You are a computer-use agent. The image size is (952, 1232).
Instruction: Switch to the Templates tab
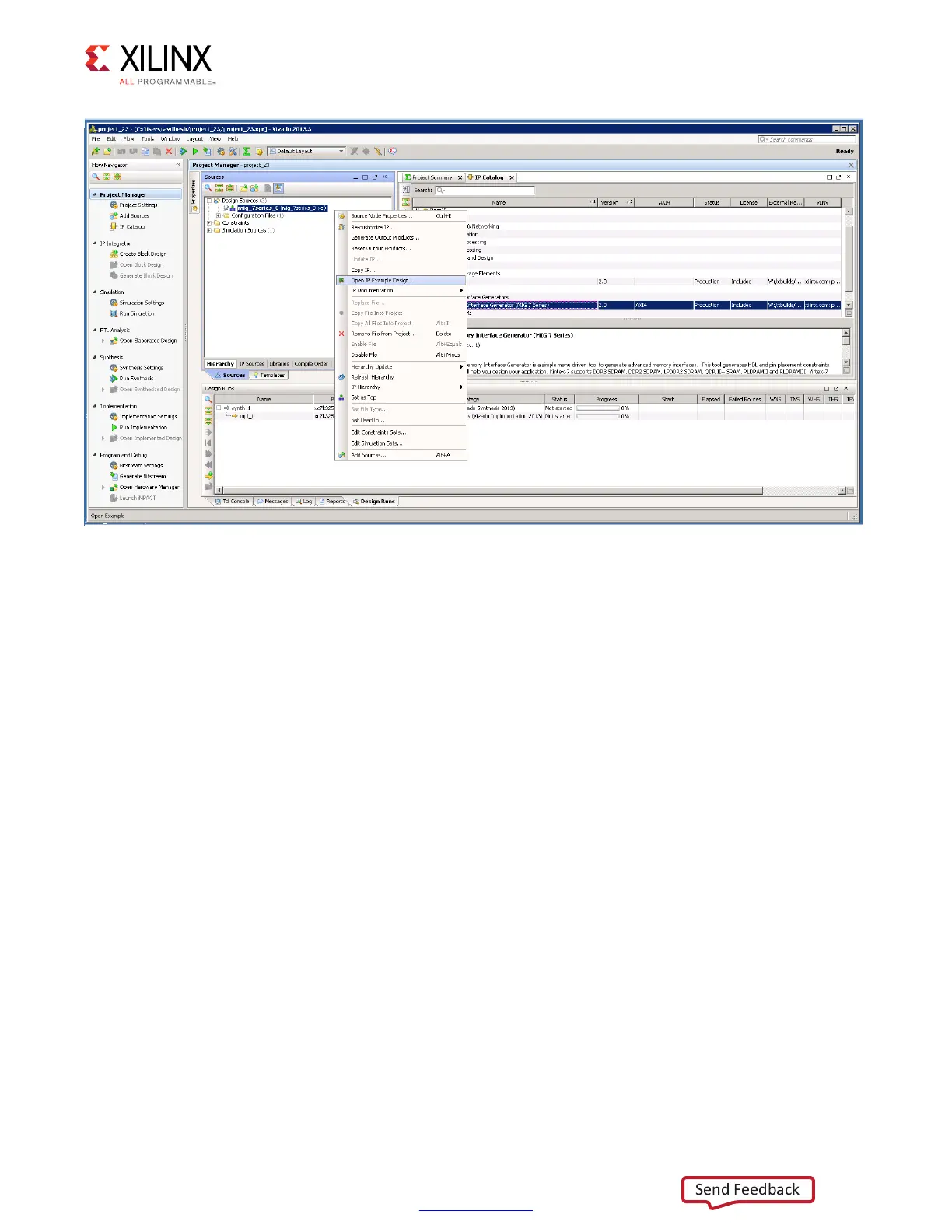click(269, 376)
